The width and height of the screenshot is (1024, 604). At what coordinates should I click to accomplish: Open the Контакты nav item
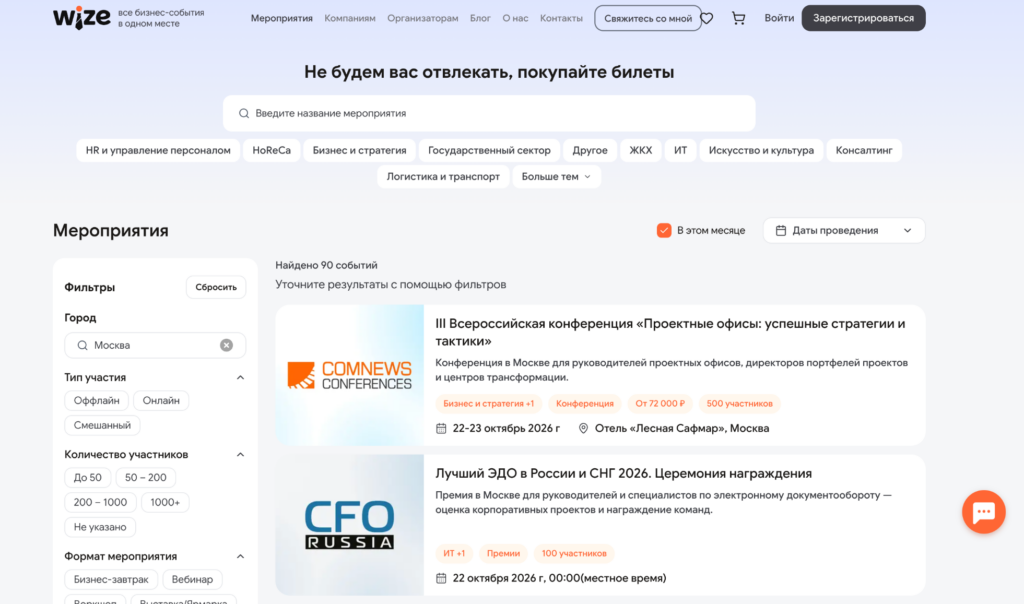561,18
